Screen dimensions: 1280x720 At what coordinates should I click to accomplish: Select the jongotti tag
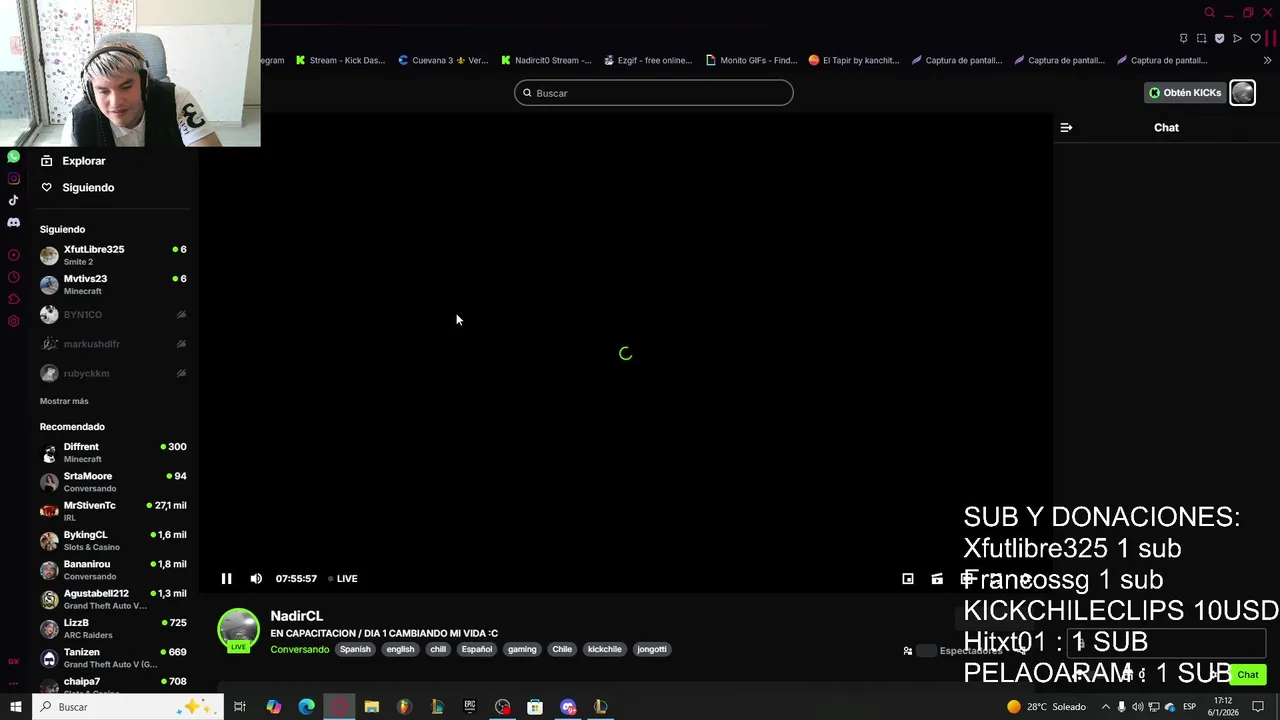click(652, 649)
